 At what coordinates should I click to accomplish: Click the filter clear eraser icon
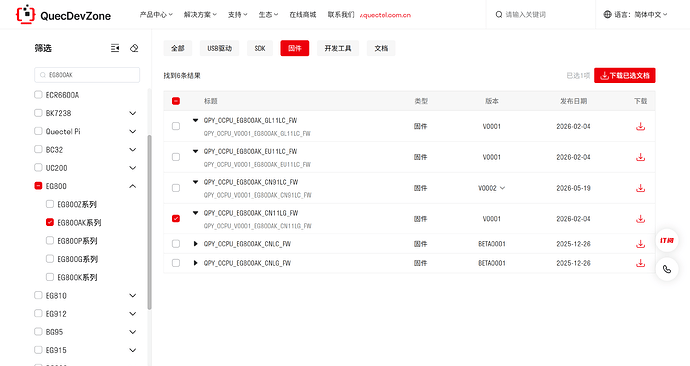tap(134, 48)
